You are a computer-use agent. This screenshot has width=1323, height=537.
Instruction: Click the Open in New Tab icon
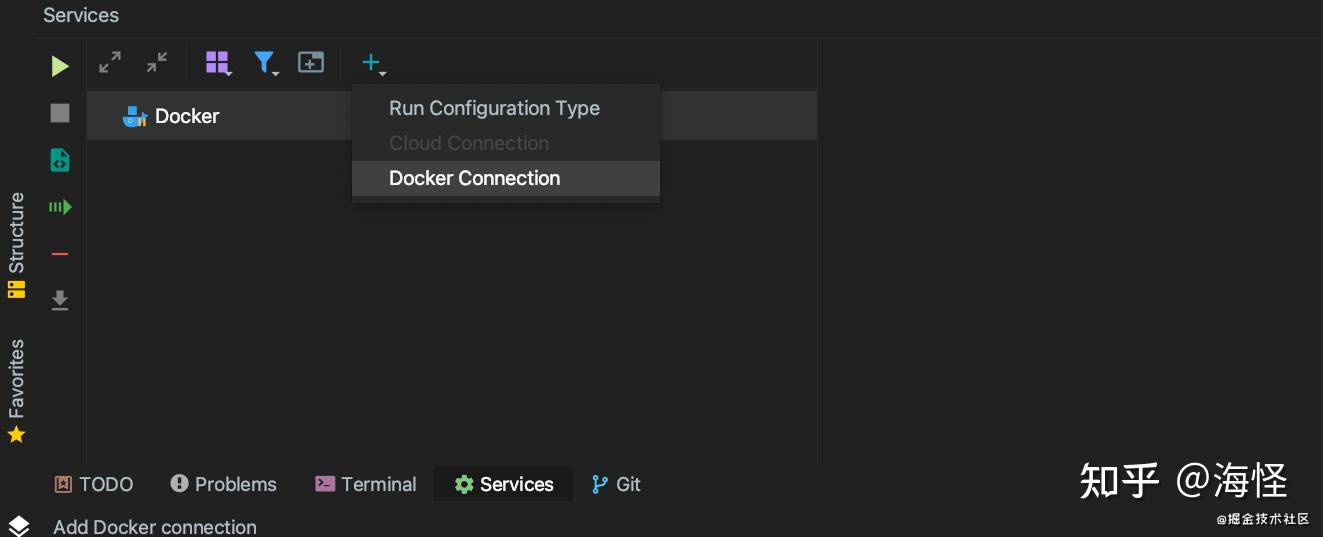coord(311,63)
